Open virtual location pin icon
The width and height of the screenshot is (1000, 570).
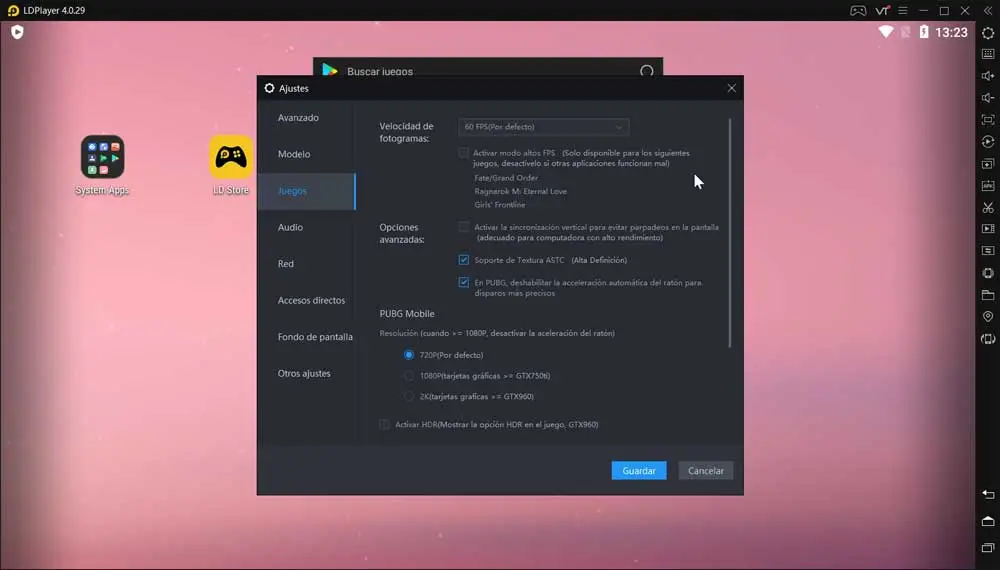pyautogui.click(x=988, y=316)
